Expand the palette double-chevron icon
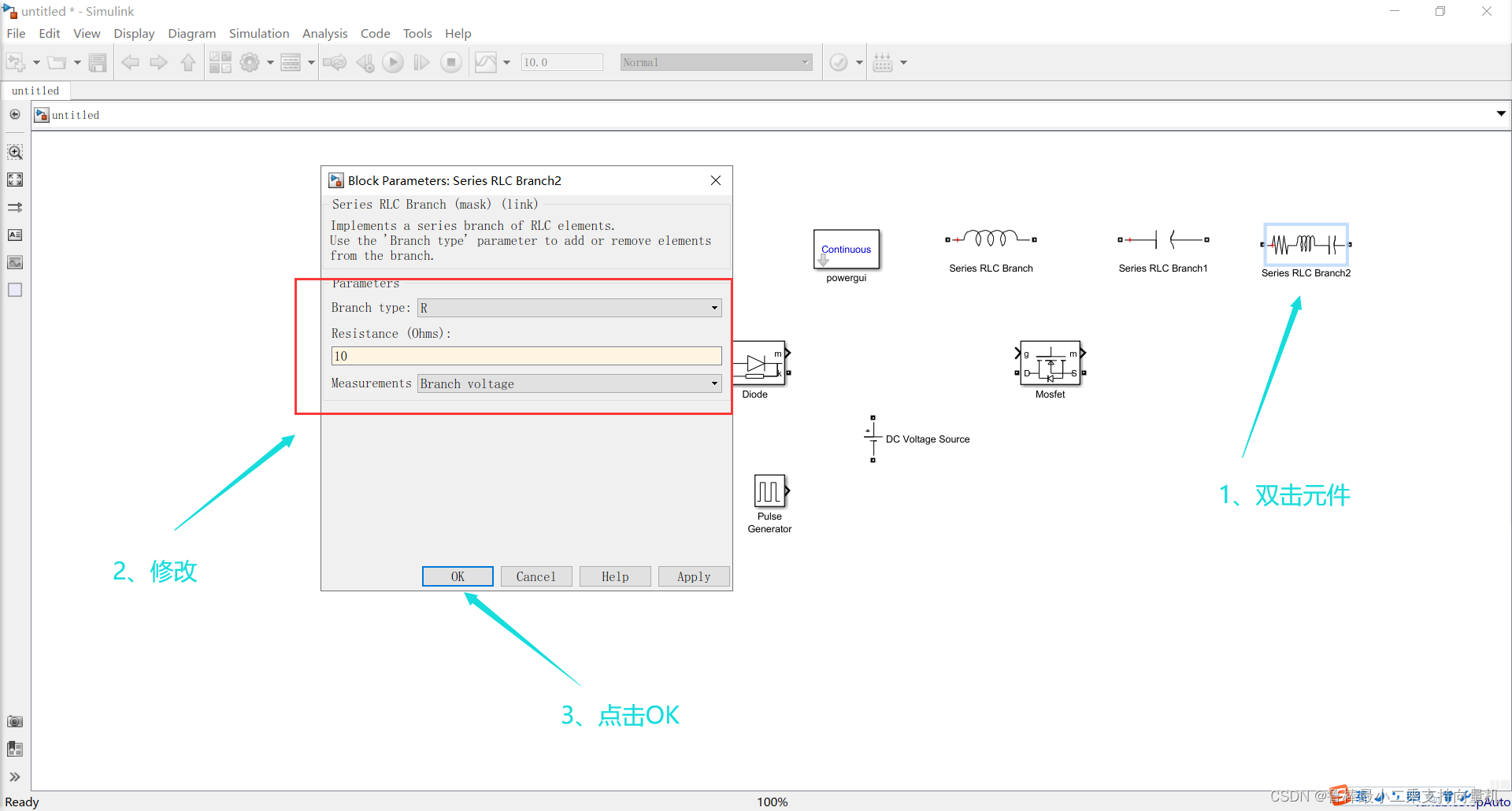This screenshot has width=1512, height=811. point(15,777)
